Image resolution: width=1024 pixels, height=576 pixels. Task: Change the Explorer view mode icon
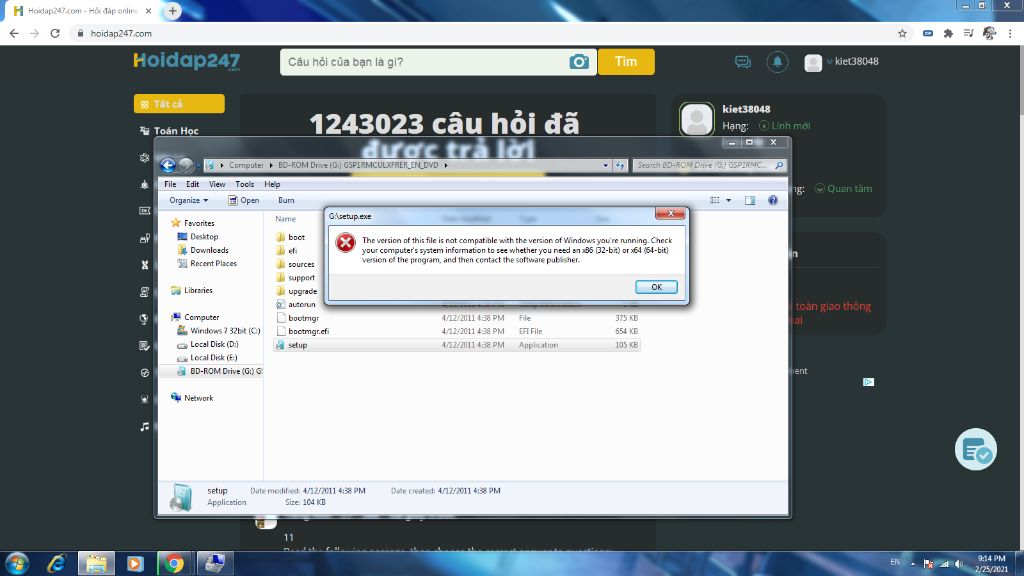tap(715, 200)
